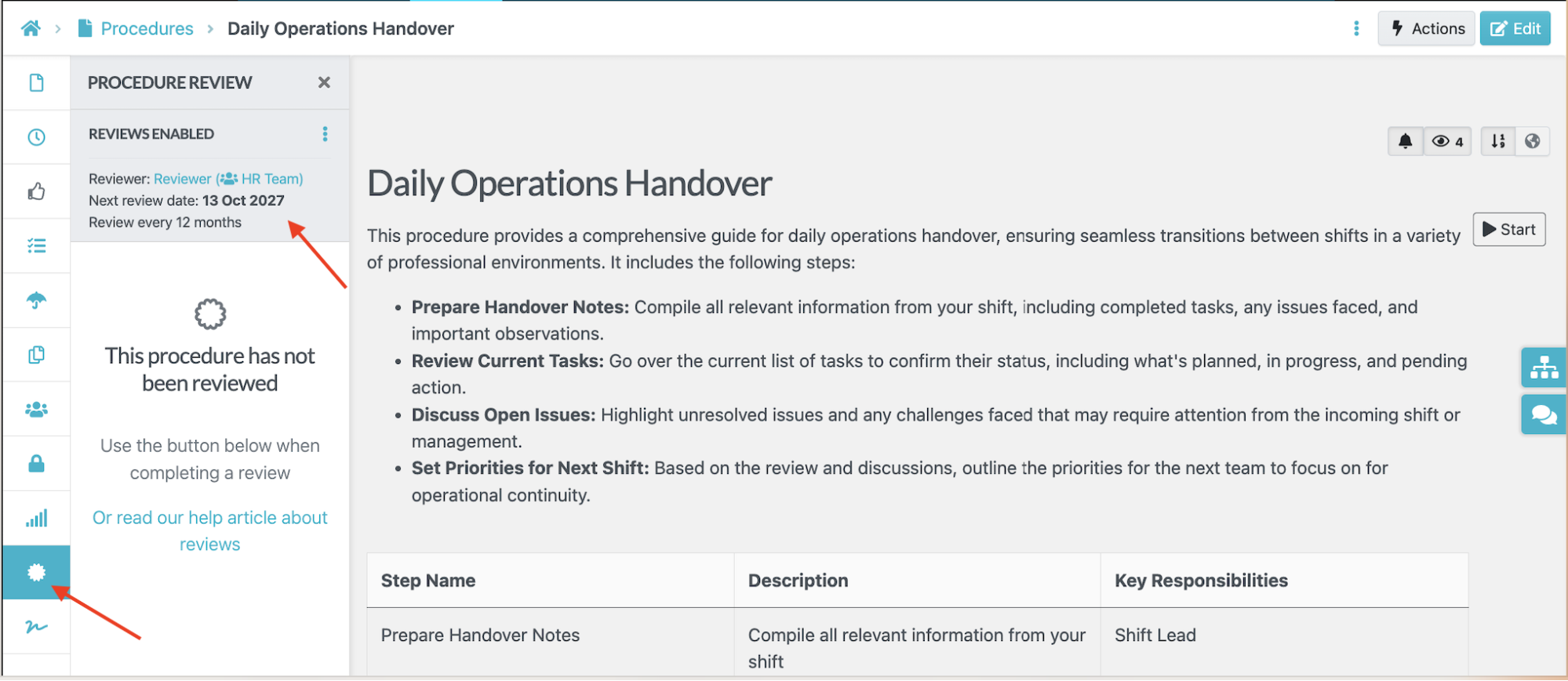Open the people group sidebar icon

click(37, 410)
